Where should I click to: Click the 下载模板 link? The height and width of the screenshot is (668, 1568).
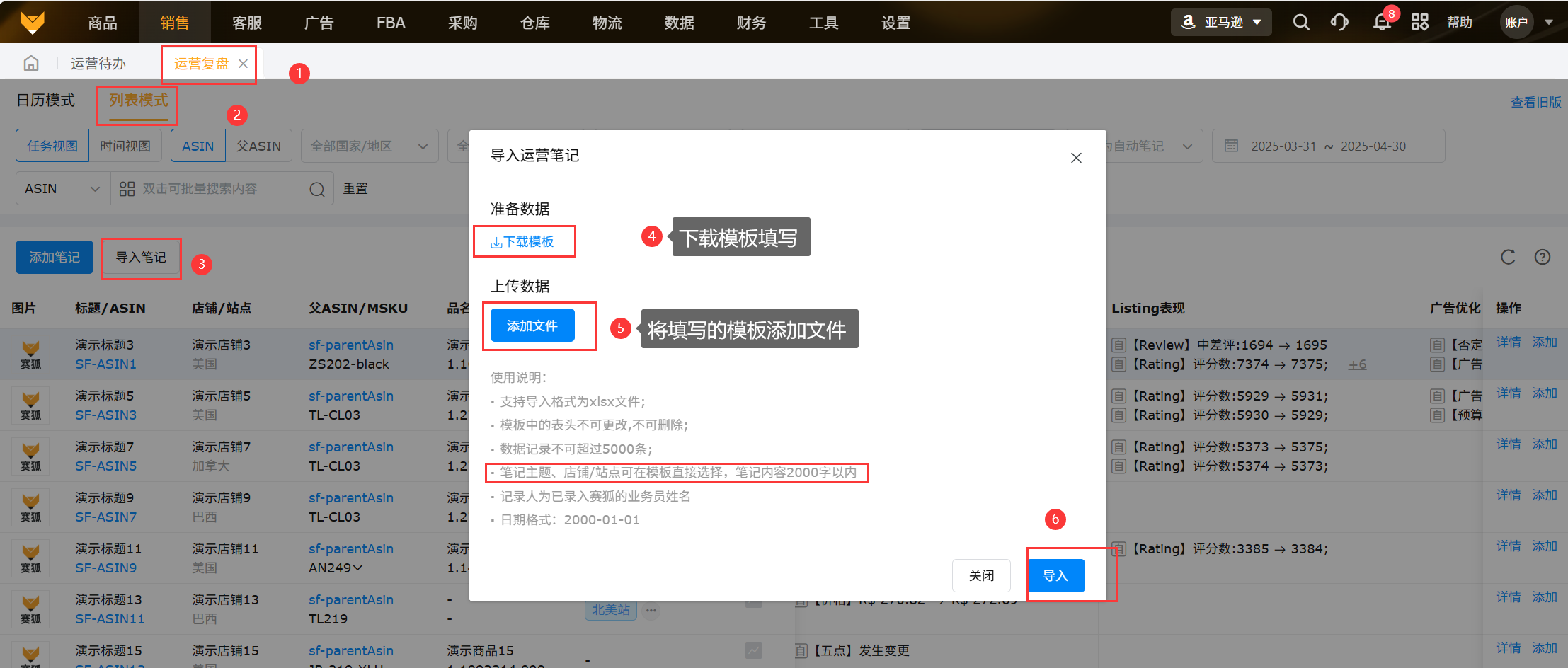(x=522, y=242)
